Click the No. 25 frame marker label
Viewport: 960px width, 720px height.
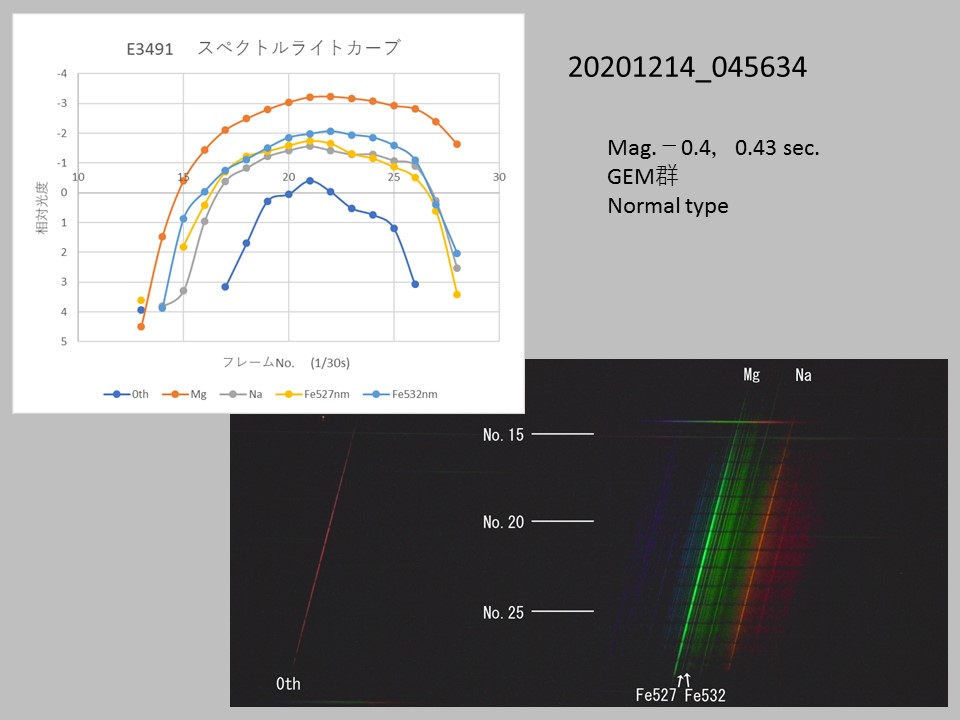pyautogui.click(x=503, y=612)
